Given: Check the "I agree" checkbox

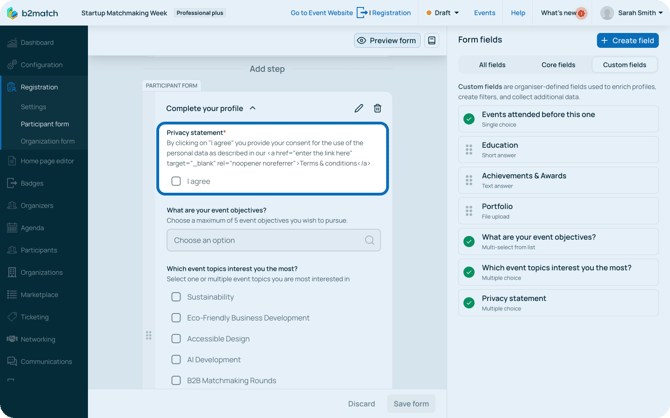Looking at the screenshot, I should [176, 181].
